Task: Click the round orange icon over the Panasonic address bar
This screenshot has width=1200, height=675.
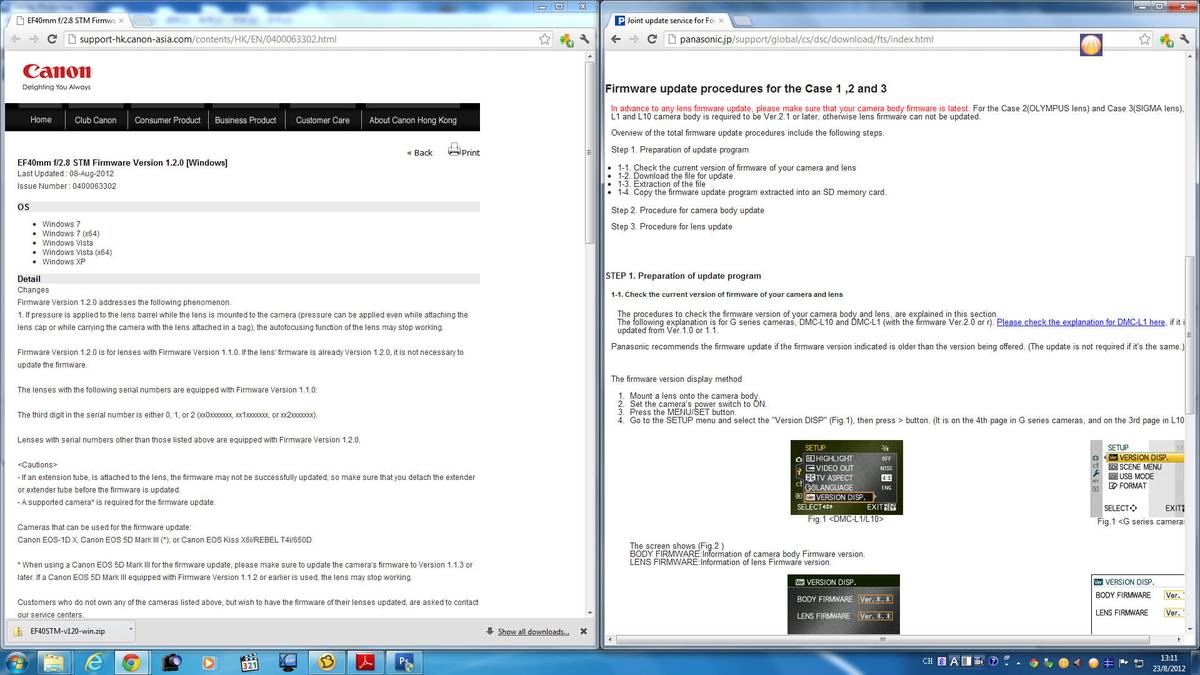Action: 1091,45
